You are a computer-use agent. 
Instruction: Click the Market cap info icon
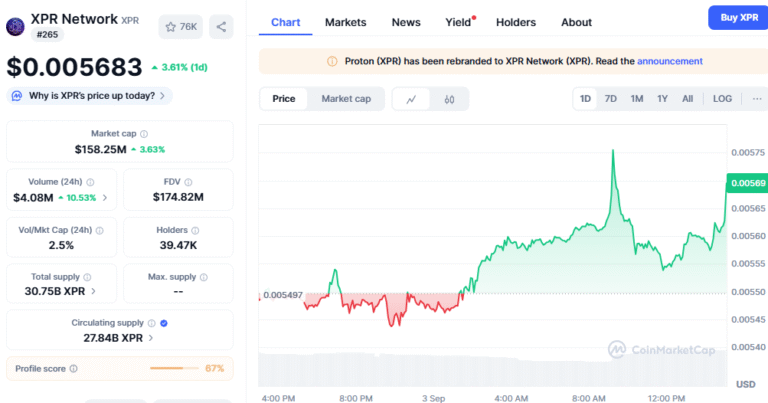coord(144,134)
